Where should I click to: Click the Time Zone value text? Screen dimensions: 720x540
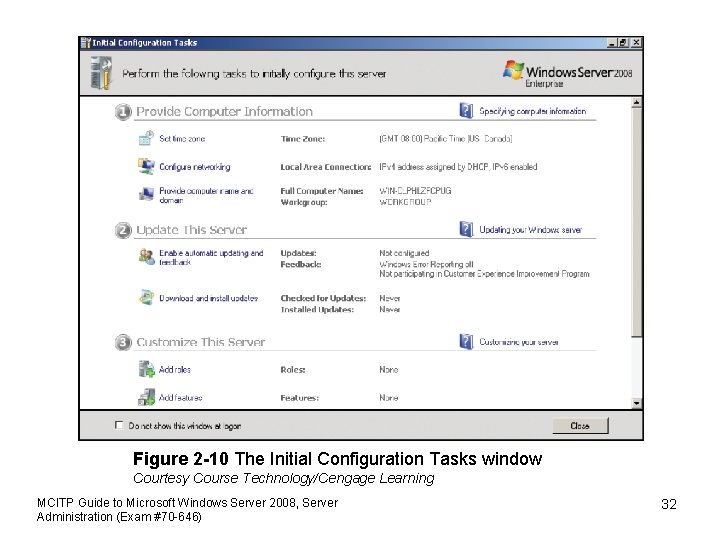click(x=445, y=139)
